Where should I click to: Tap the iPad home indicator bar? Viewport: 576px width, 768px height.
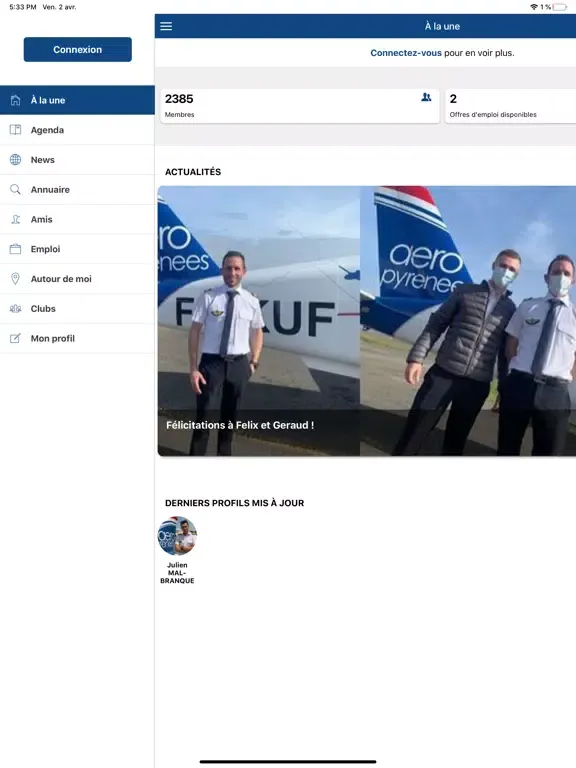(x=288, y=762)
